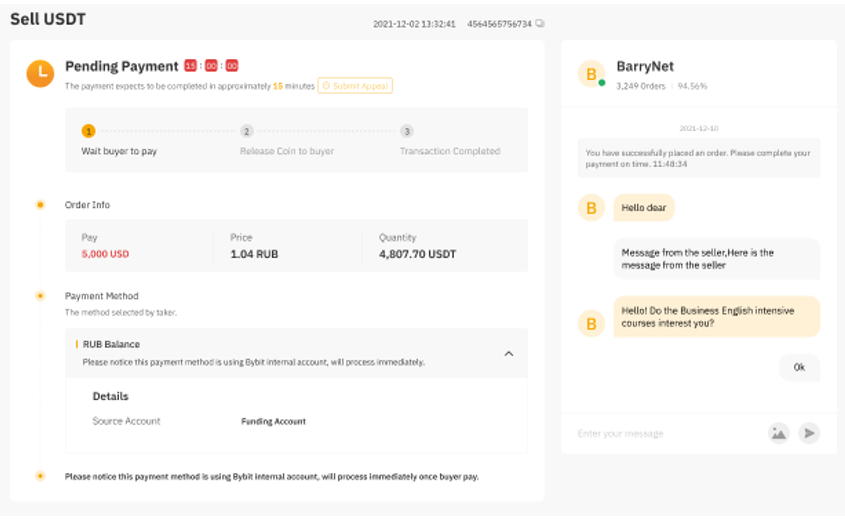Copy the order number with the copy icon
The image size is (845, 531).
[x=540, y=23]
